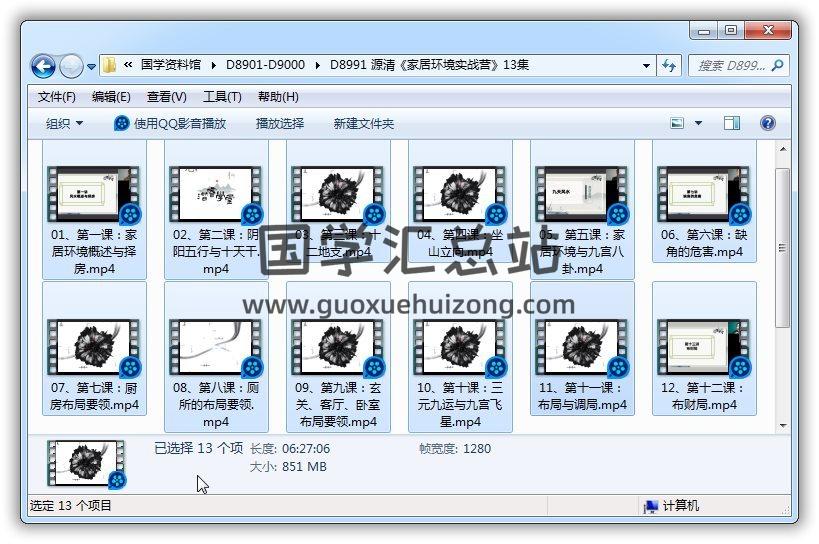Click the folder icon in the address bar
819x544 pixels.
tap(110, 65)
